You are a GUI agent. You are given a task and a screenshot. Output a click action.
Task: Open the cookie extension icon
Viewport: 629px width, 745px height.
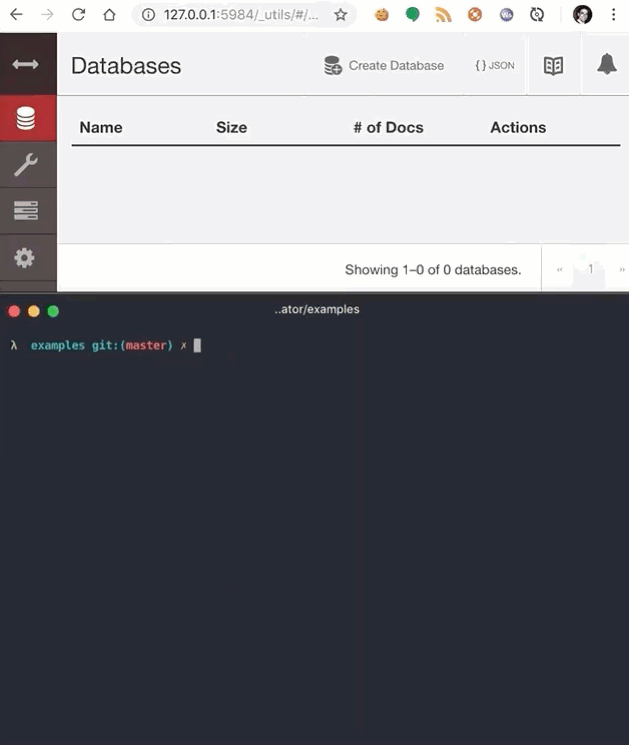(x=381, y=15)
